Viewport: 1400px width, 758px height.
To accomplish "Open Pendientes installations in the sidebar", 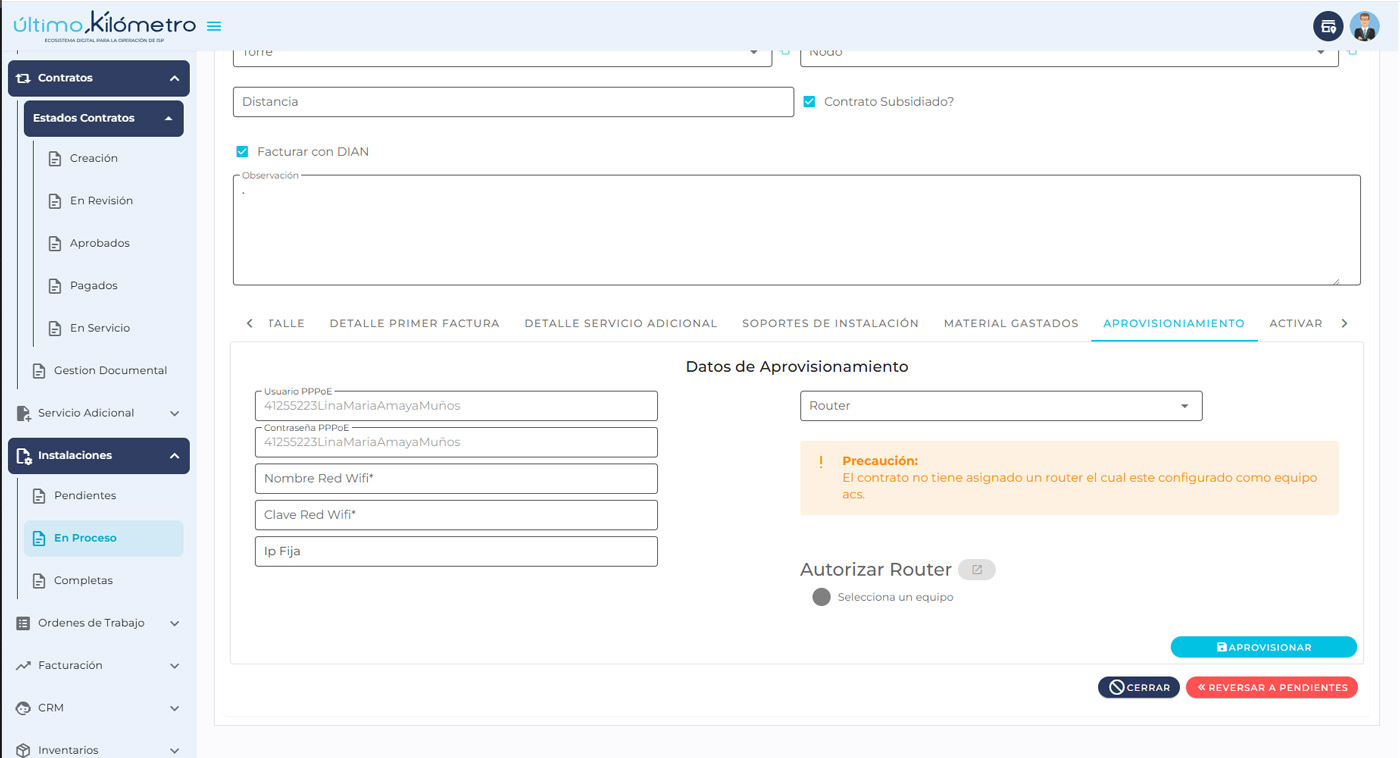I will pos(85,496).
